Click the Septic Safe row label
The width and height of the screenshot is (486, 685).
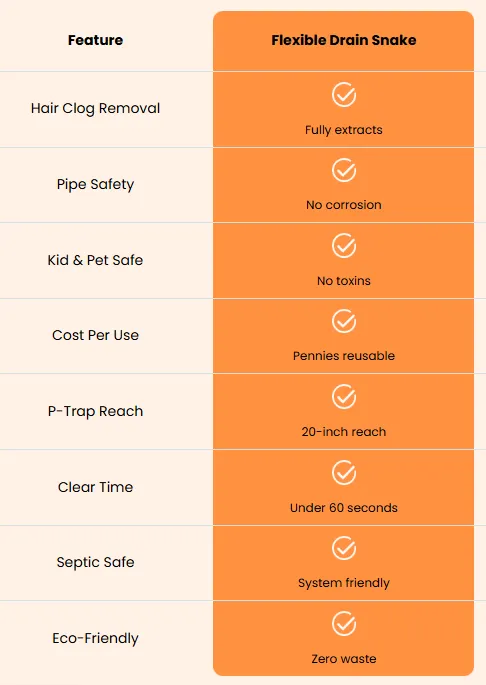(x=95, y=562)
